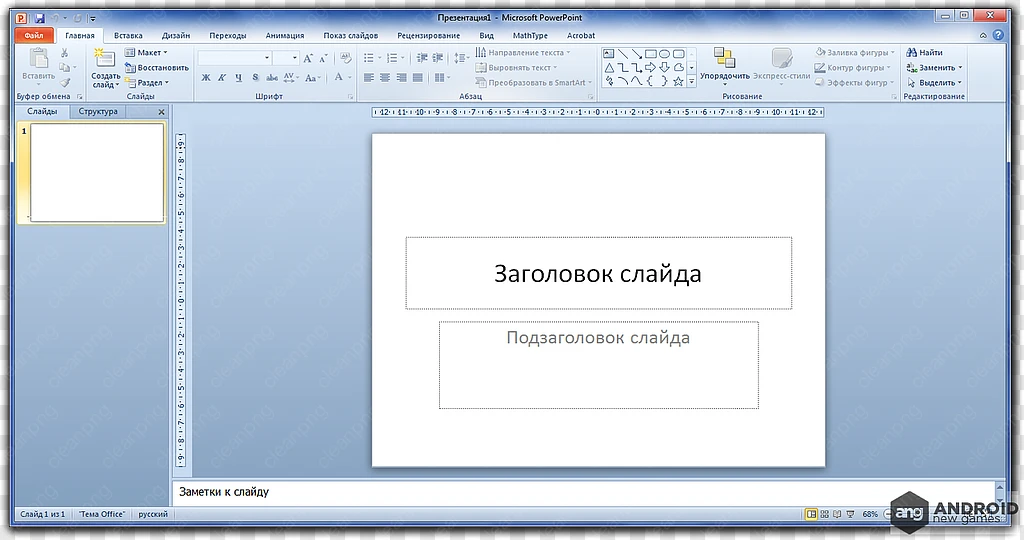Align text right
This screenshot has width=1024, height=540.
coord(401,78)
